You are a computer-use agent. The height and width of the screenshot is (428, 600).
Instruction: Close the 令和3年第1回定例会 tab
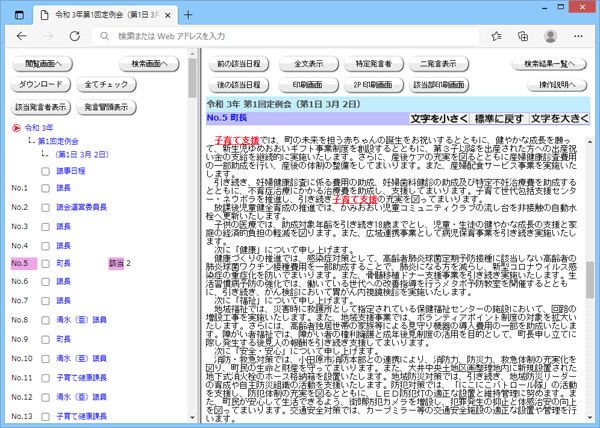pyautogui.click(x=168, y=15)
